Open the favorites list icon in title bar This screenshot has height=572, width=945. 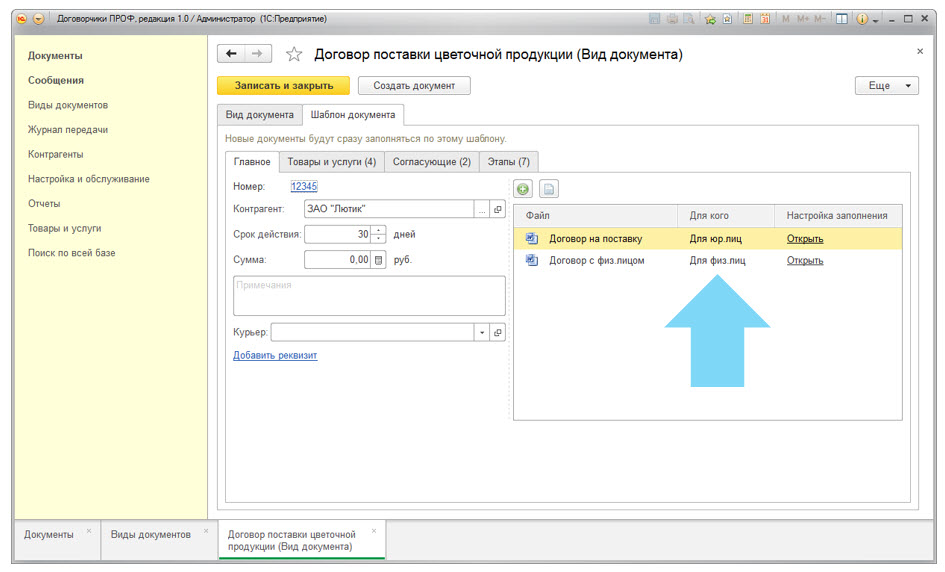[727, 19]
